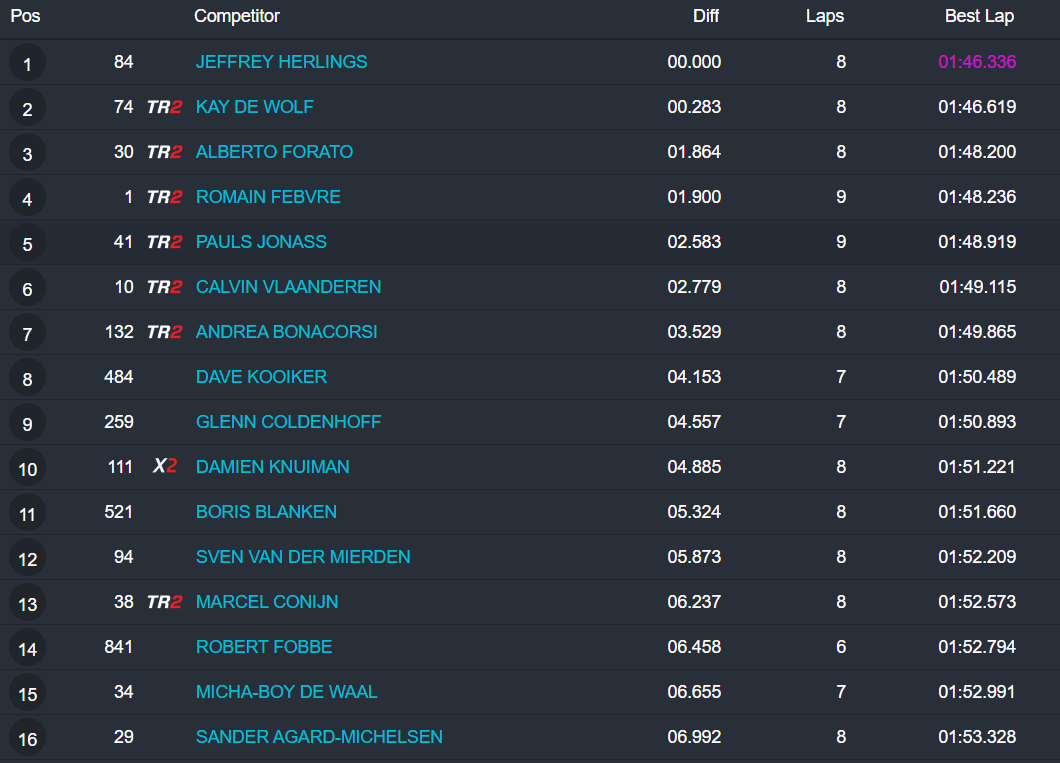
Task: Click the X2 icon beside Damien Knuiman
Action: pos(164,467)
